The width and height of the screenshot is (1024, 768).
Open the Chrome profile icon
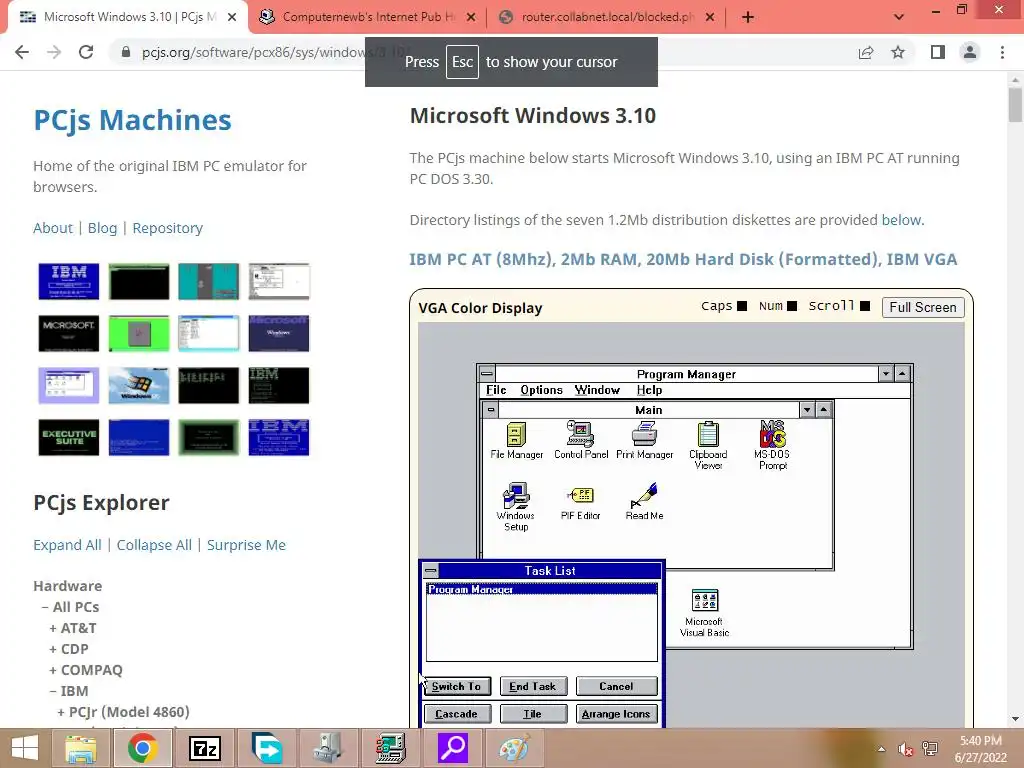tap(970, 52)
